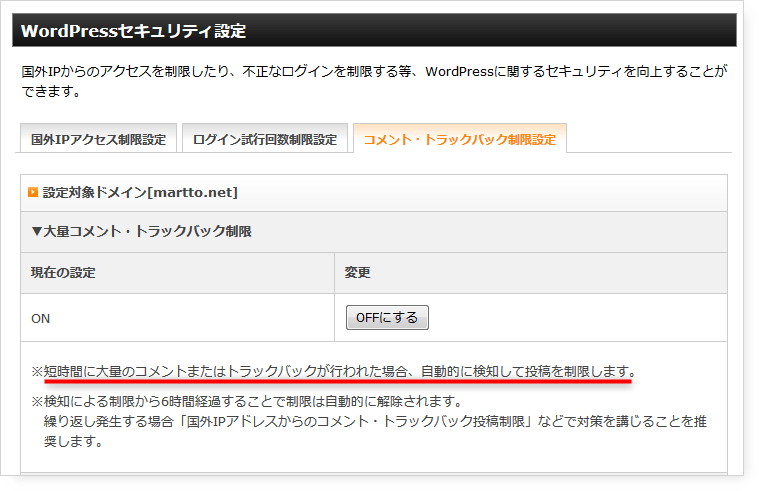Image resolution: width=759 pixels, height=491 pixels.
Task: Click the intro line starting with 国外IPからのアクセス
Action: coord(373,73)
